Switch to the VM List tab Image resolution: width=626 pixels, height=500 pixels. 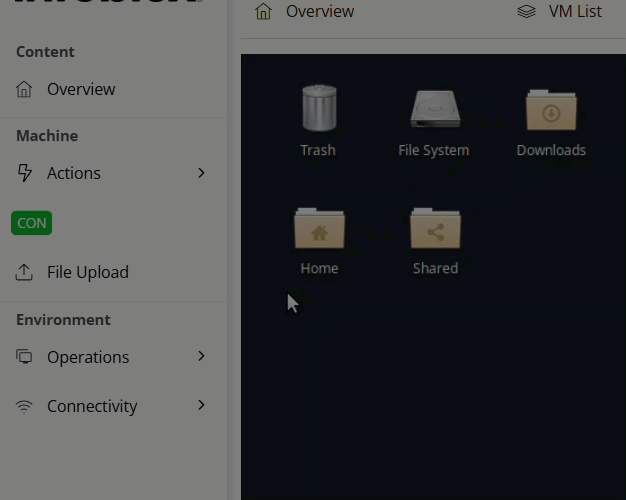[x=559, y=12]
